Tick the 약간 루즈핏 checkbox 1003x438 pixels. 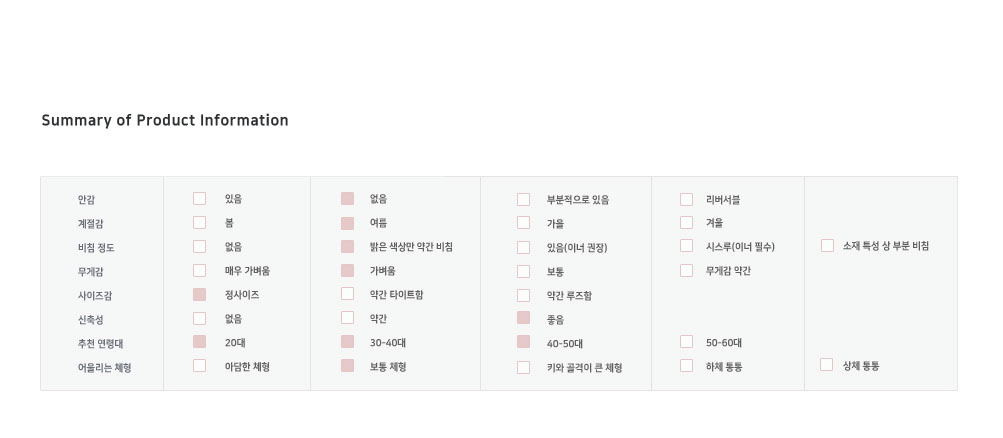523,295
